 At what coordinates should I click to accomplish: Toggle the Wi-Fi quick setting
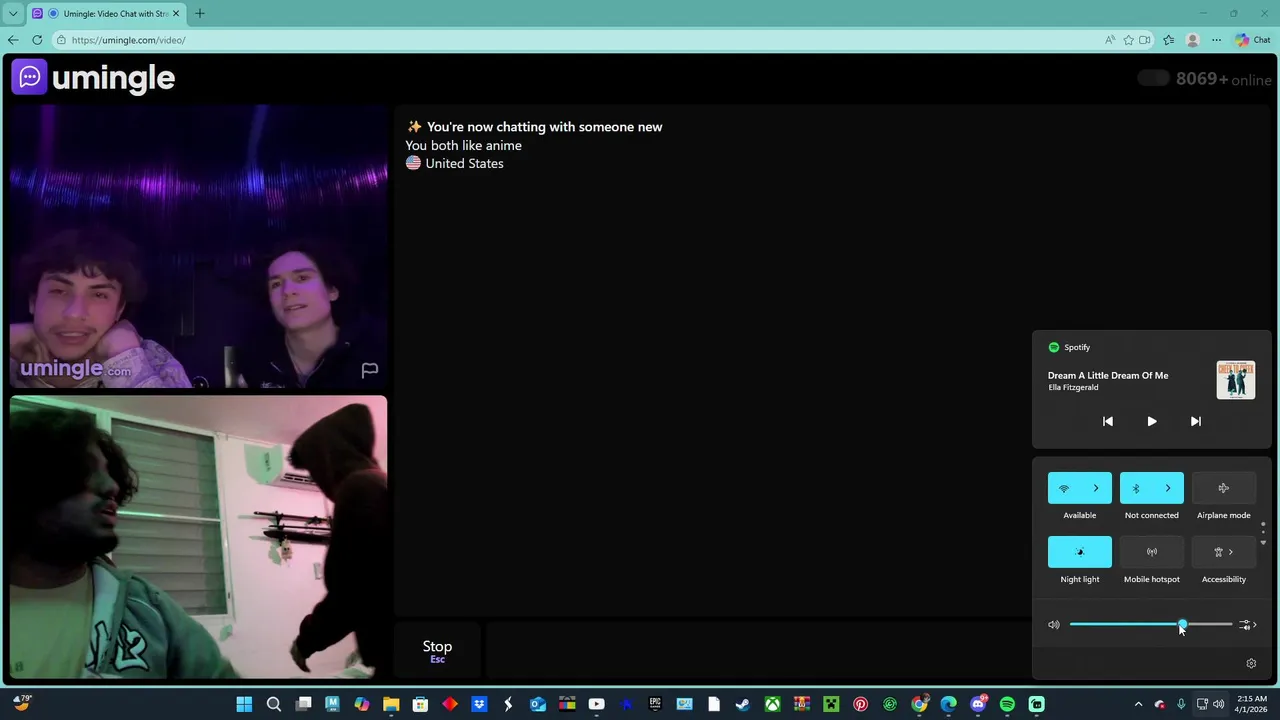coord(1064,488)
